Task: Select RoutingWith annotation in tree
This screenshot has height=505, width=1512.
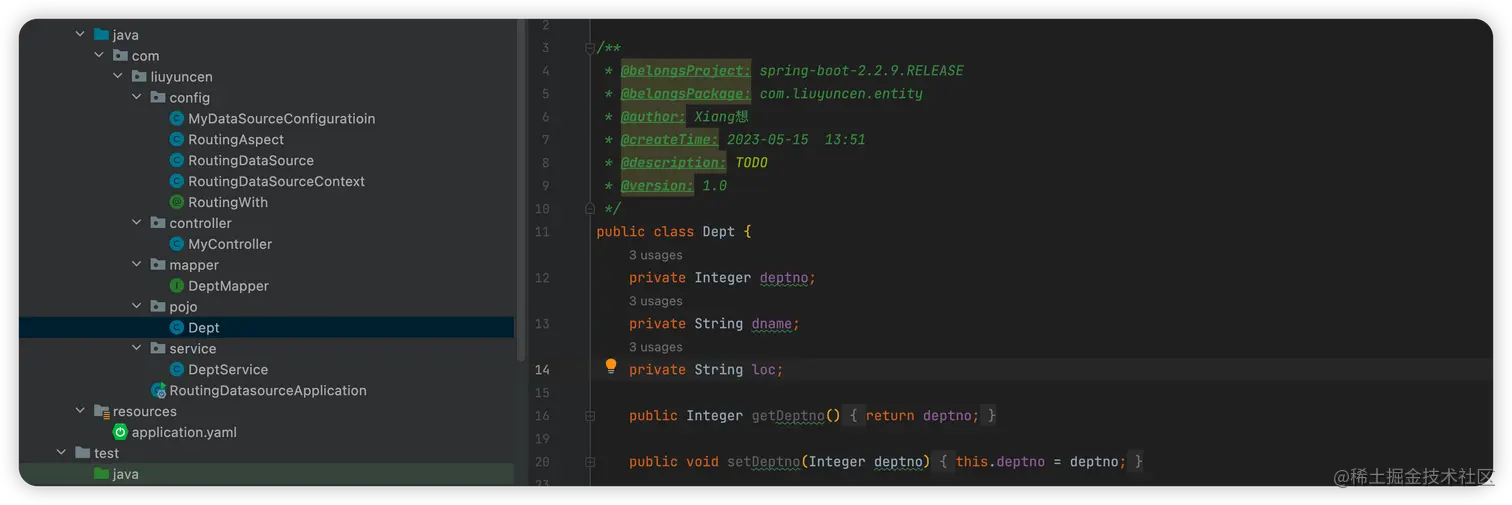Action: tap(228, 202)
